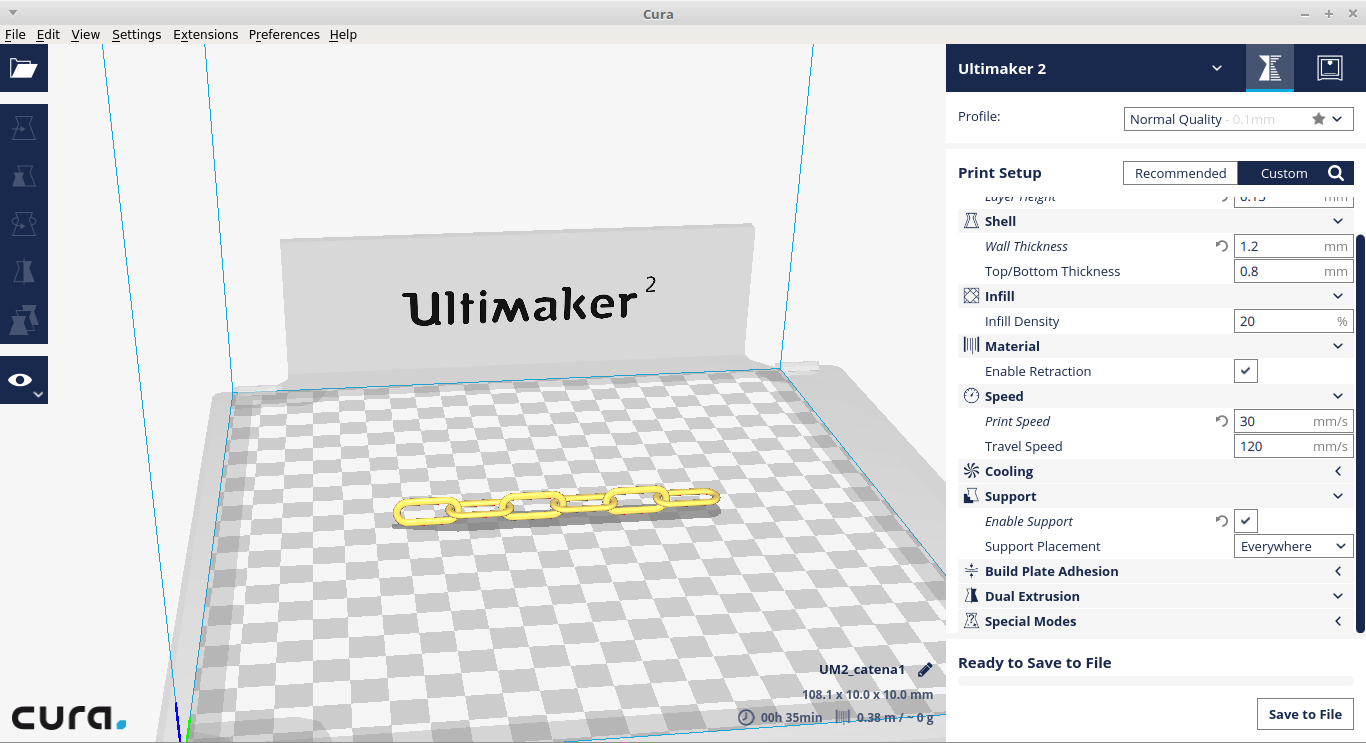
Task: Reset Enable Support with revert arrow
Action: [x=1221, y=521]
